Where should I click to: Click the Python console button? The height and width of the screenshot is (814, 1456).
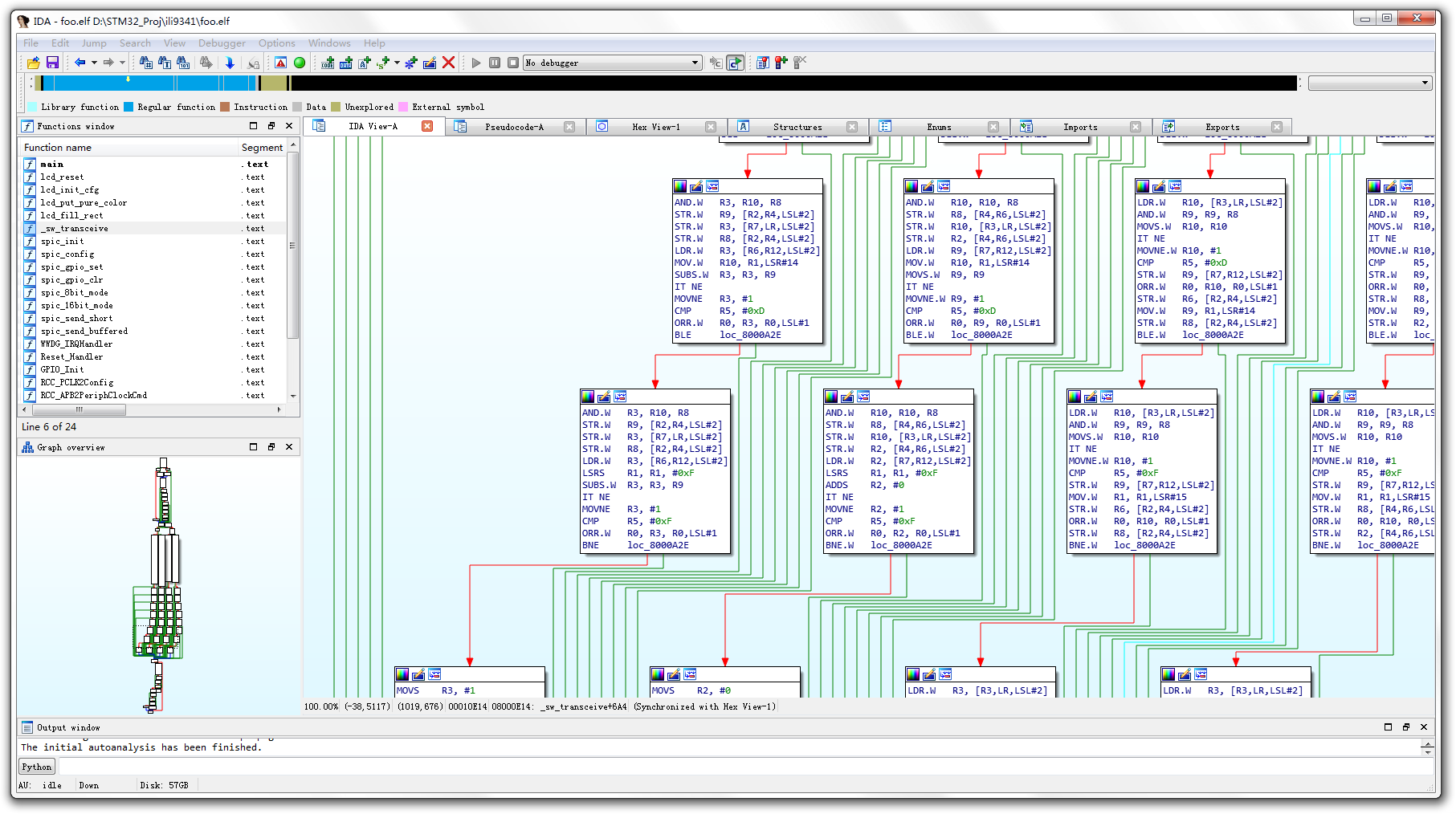click(x=37, y=767)
